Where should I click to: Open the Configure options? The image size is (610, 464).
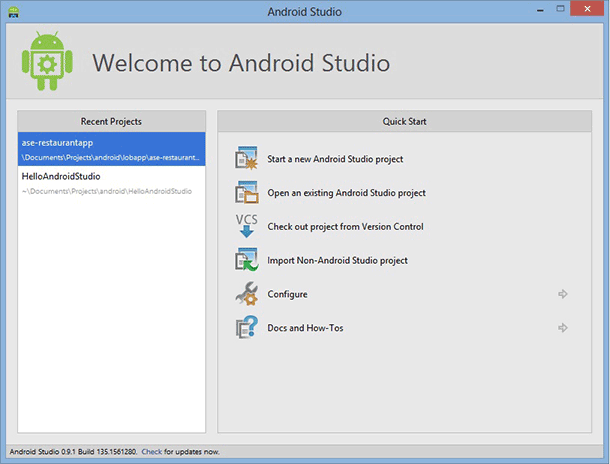287,294
